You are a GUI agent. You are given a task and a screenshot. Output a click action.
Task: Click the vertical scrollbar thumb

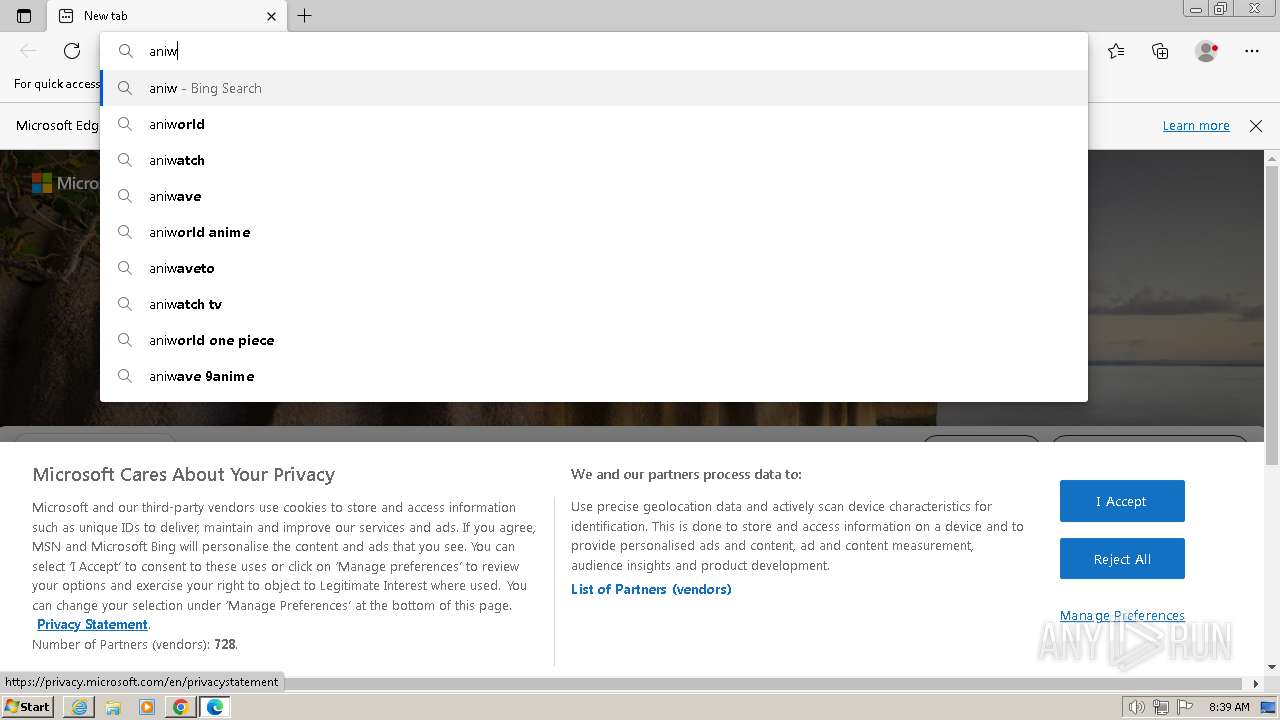pos(1272,315)
